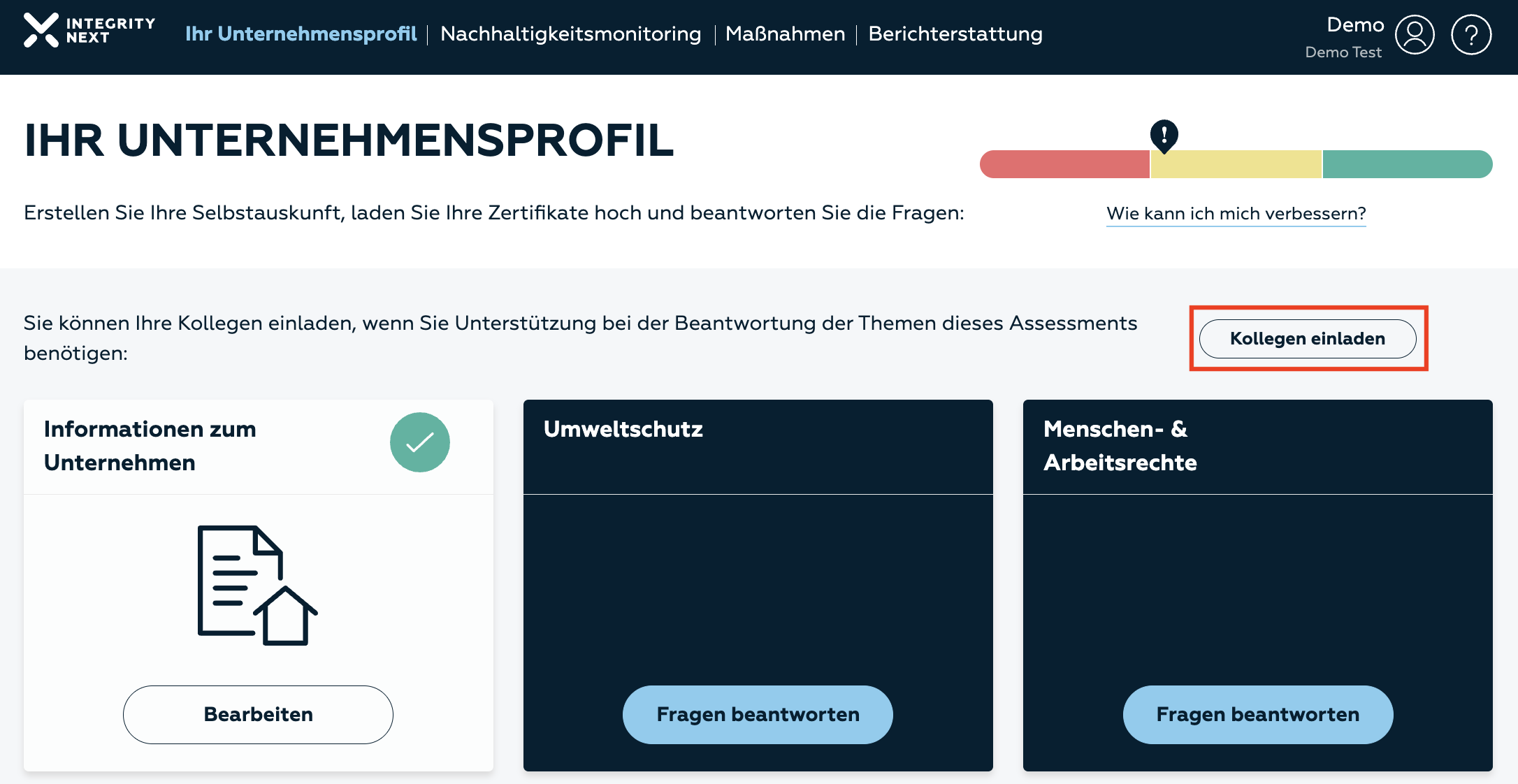Click the Kollegen einladen button
This screenshot has width=1518, height=784.
[x=1308, y=338]
